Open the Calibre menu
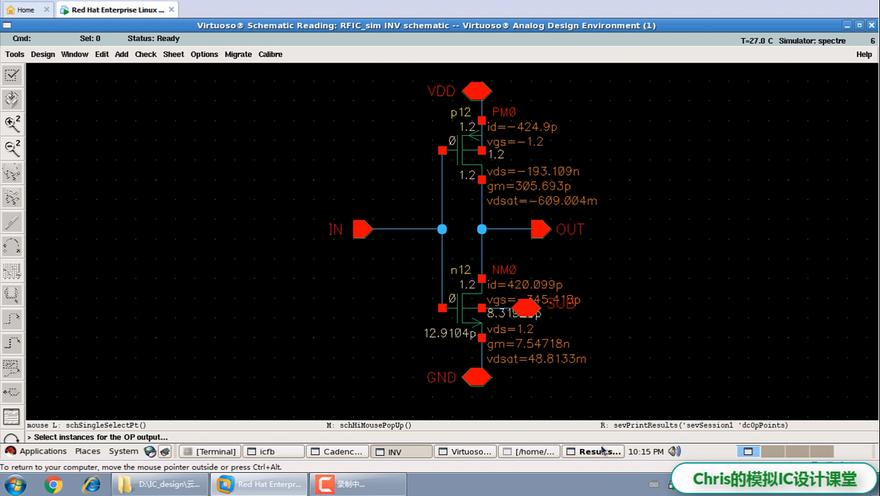880x496 pixels. click(270, 54)
